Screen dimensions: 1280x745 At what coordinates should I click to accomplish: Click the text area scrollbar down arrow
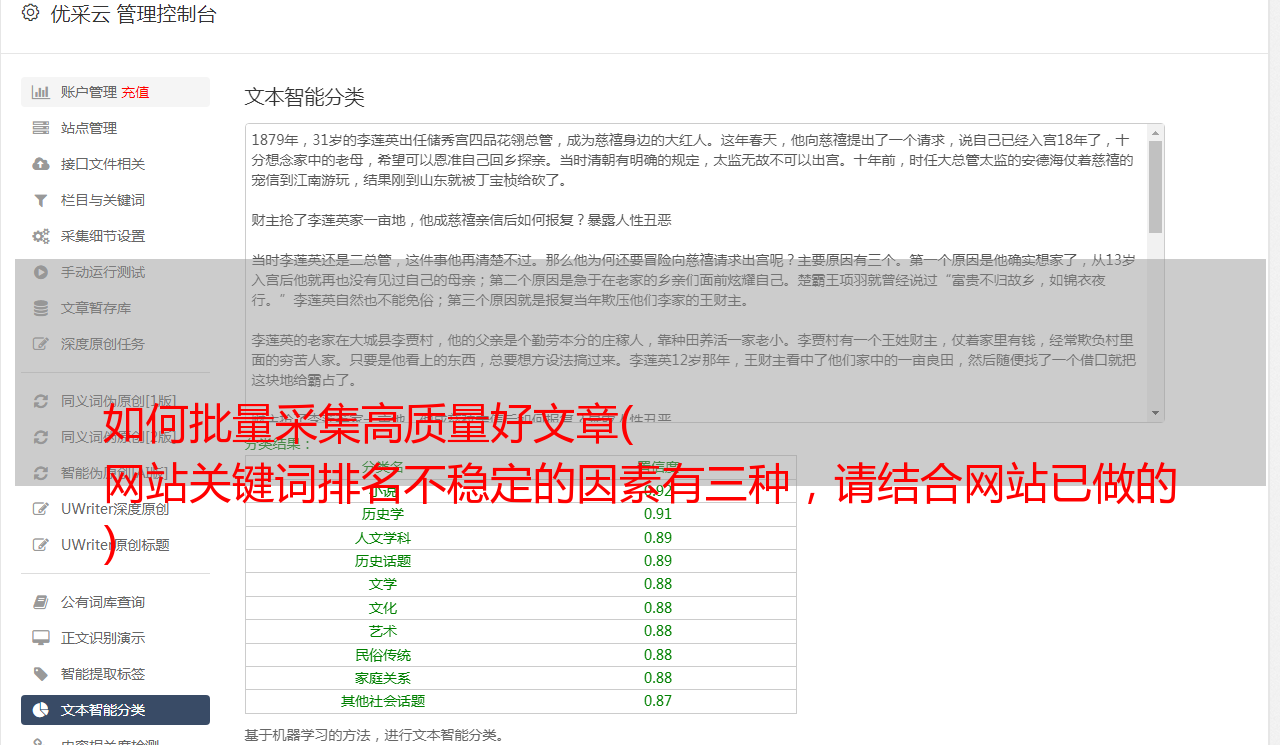[x=1155, y=413]
